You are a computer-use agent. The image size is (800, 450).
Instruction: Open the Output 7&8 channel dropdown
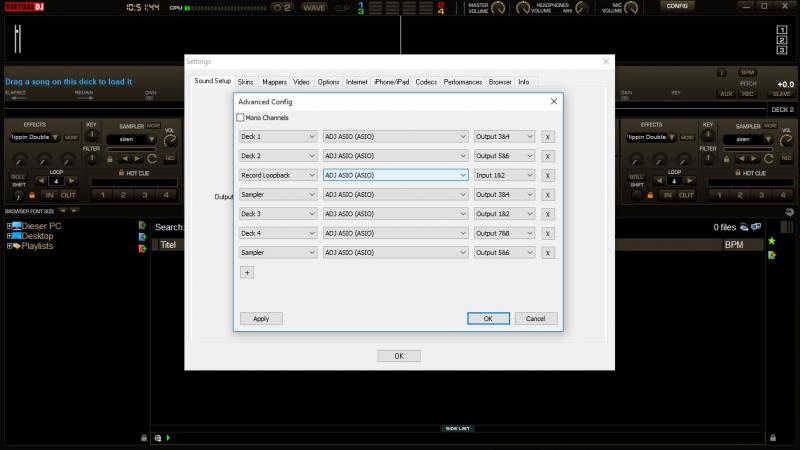click(x=504, y=234)
